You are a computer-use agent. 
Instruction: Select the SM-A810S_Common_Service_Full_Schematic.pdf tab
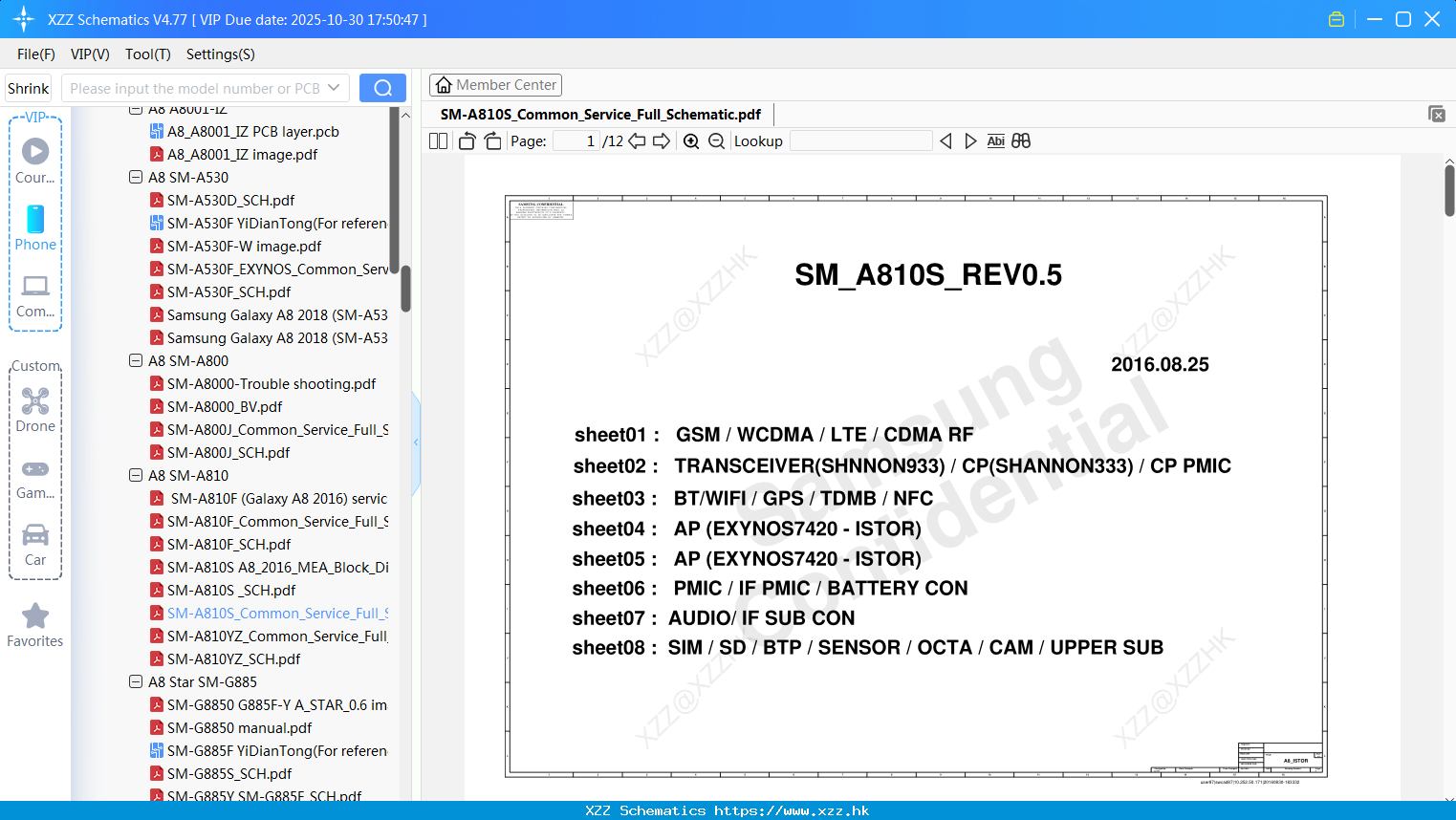(600, 115)
